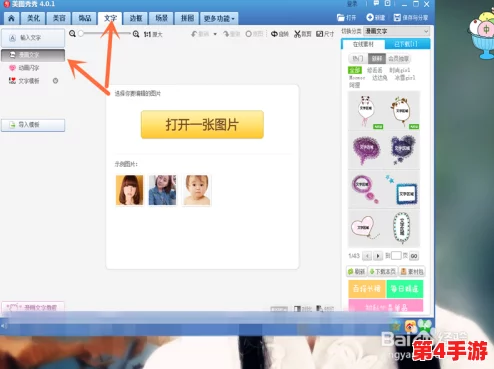Switch to the 美容 tab
The height and width of the screenshot is (369, 494).
pyautogui.click(x=59, y=18)
